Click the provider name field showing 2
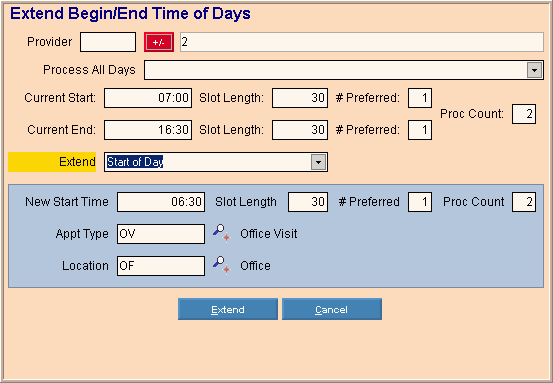This screenshot has height=383, width=553. tap(362, 42)
